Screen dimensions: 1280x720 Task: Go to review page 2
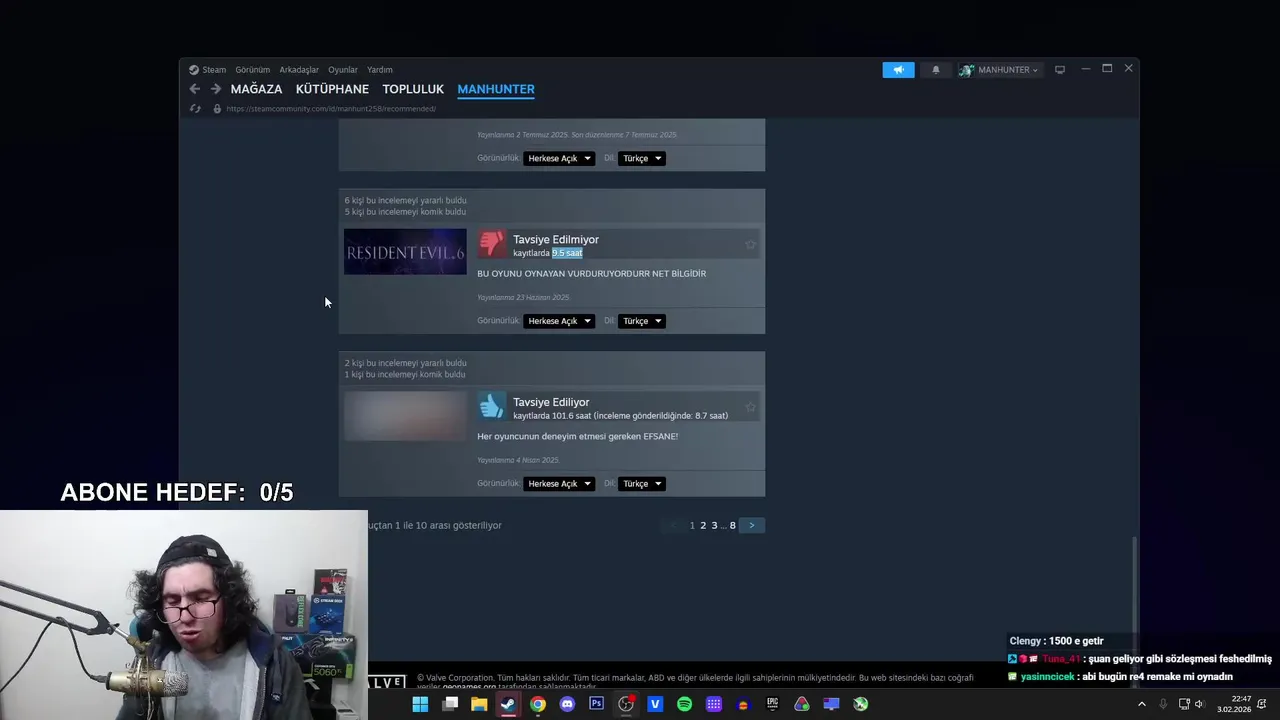coord(703,526)
